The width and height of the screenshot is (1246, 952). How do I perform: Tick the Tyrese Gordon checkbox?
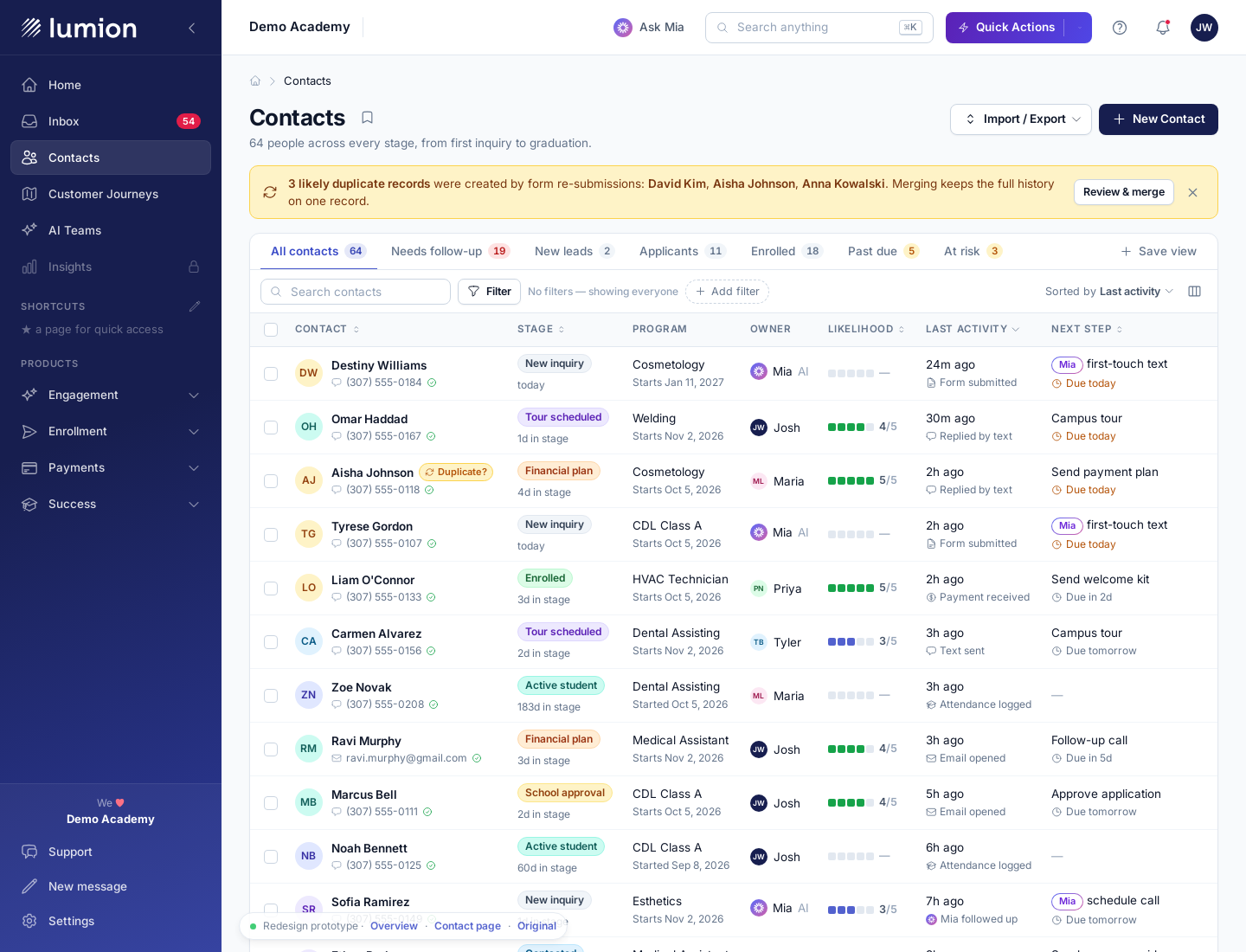pyautogui.click(x=271, y=535)
